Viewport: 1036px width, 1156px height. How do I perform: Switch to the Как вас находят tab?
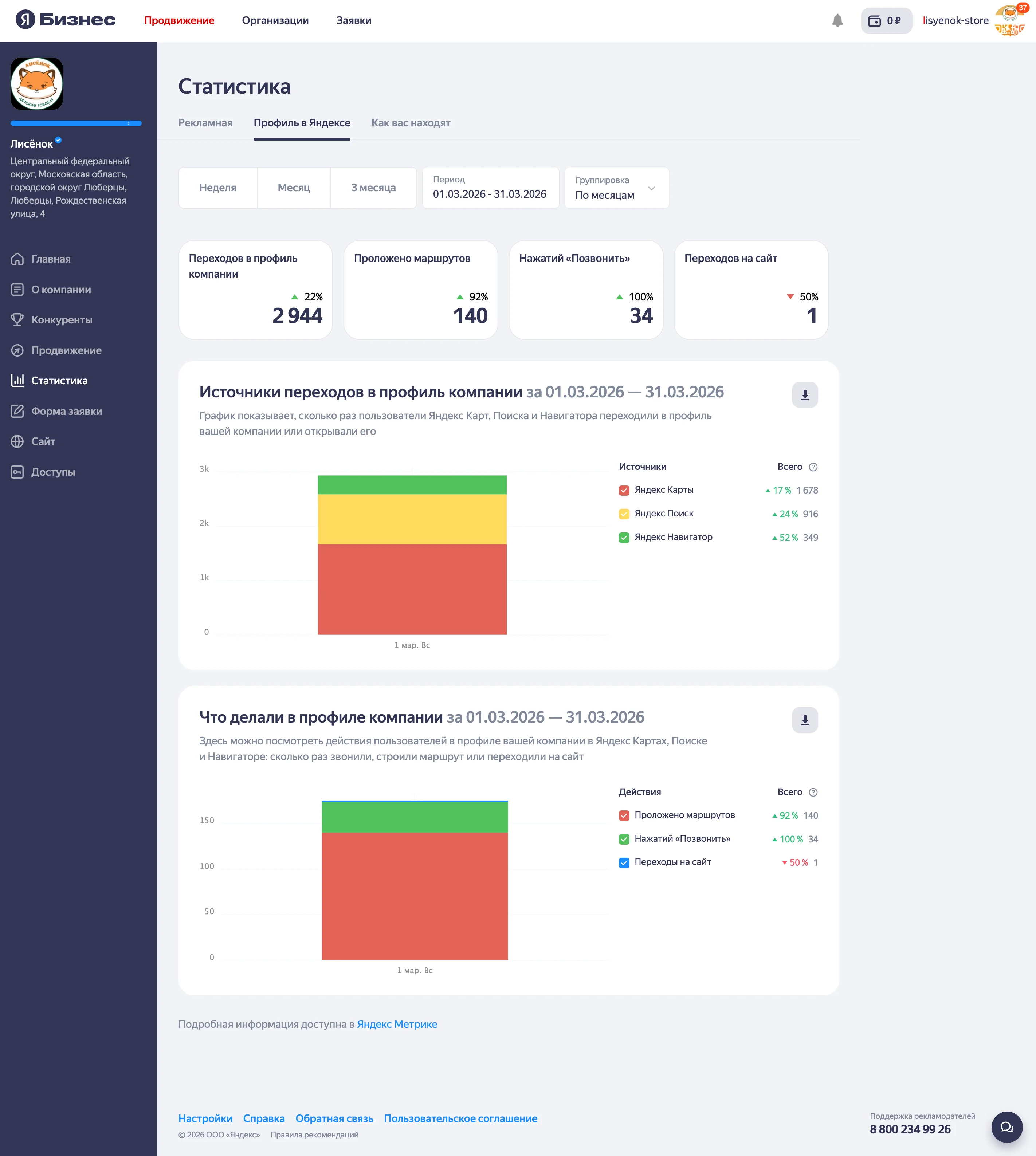click(x=411, y=123)
